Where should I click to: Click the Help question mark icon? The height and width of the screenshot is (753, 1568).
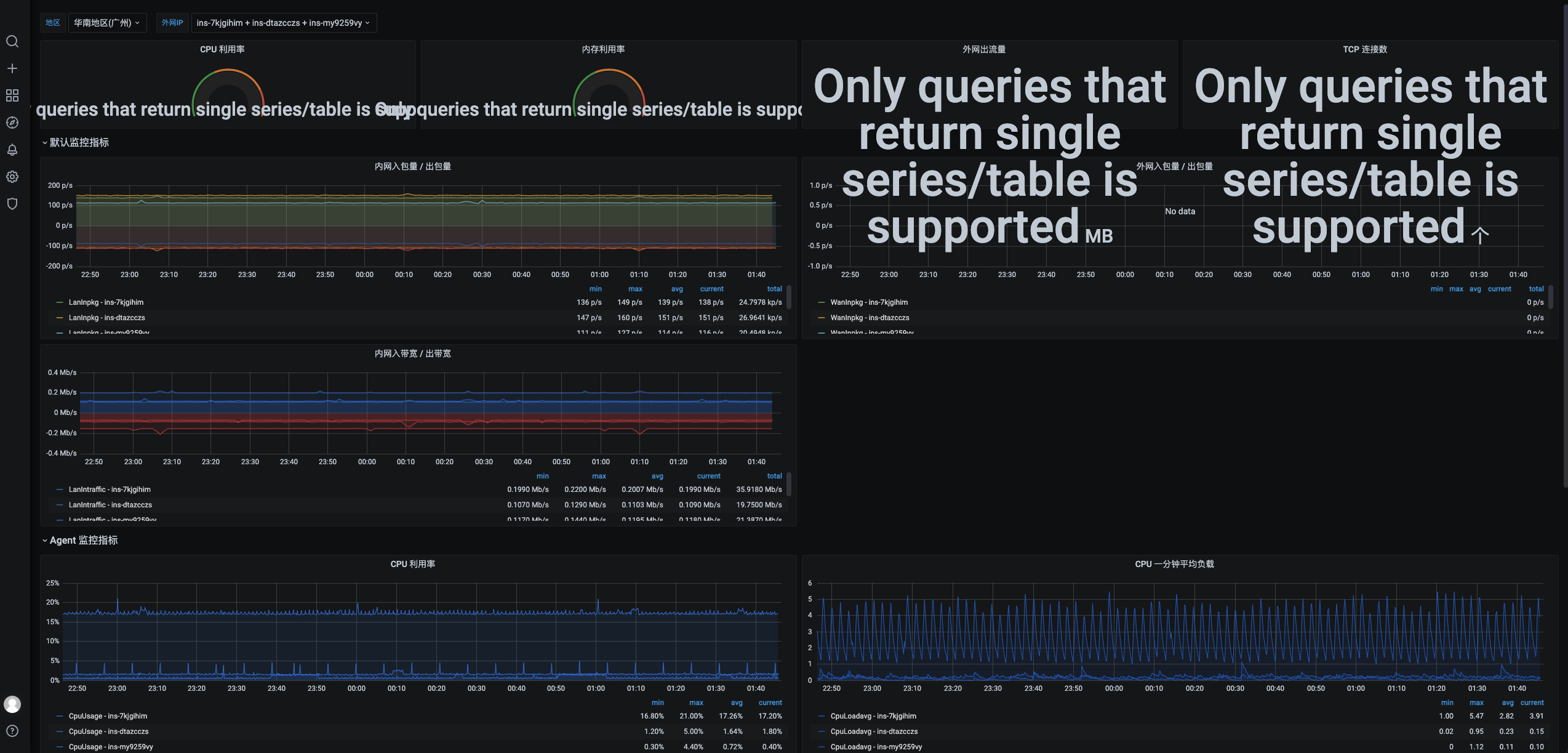point(12,731)
